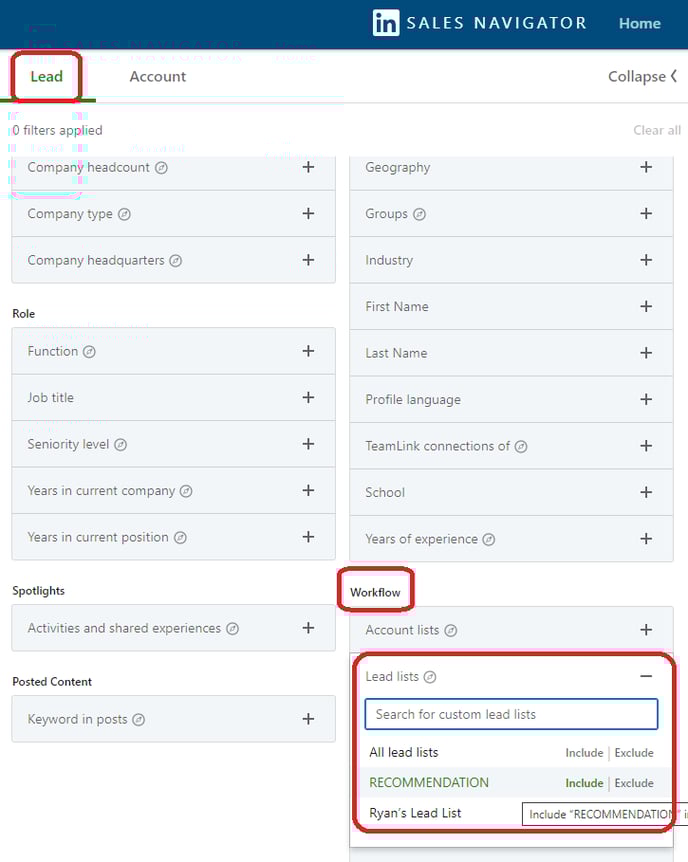688x862 pixels.
Task: Click info icon next to Keyword in posts
Action: coord(139,720)
